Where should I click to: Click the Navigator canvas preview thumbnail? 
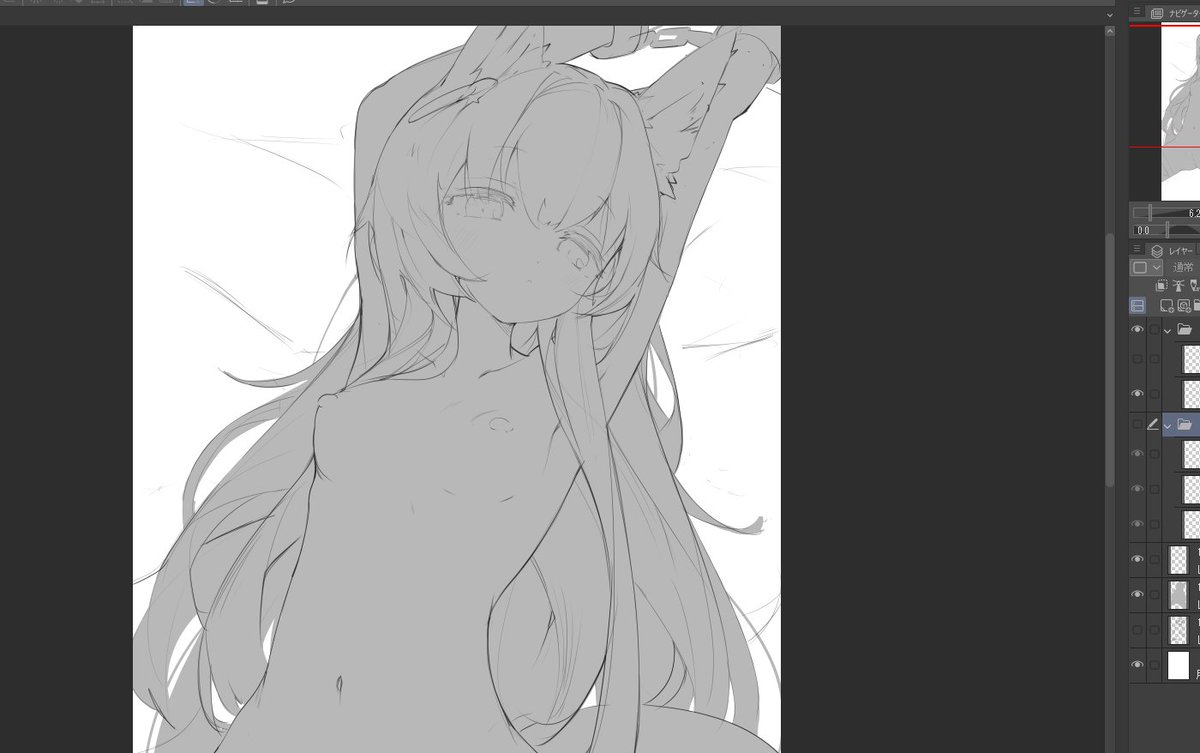pos(1180,112)
